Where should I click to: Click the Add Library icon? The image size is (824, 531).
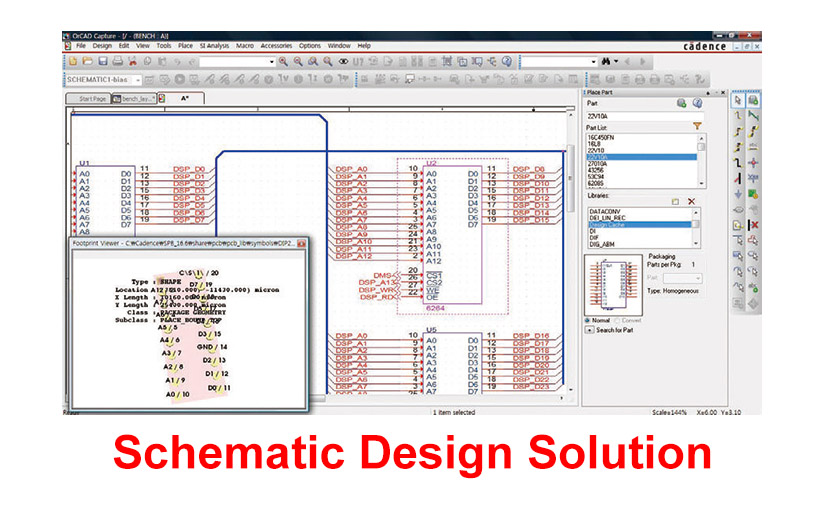[x=675, y=201]
